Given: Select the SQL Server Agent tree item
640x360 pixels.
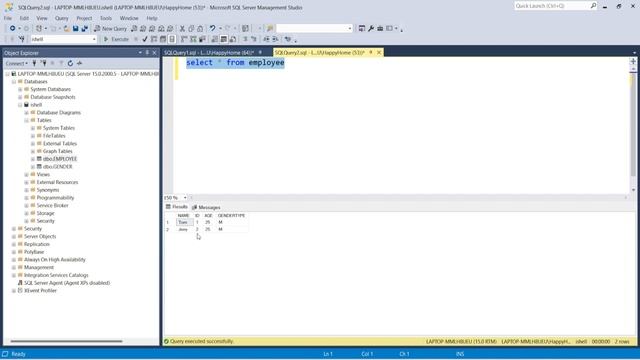Looking at the screenshot, I should click(x=67, y=283).
